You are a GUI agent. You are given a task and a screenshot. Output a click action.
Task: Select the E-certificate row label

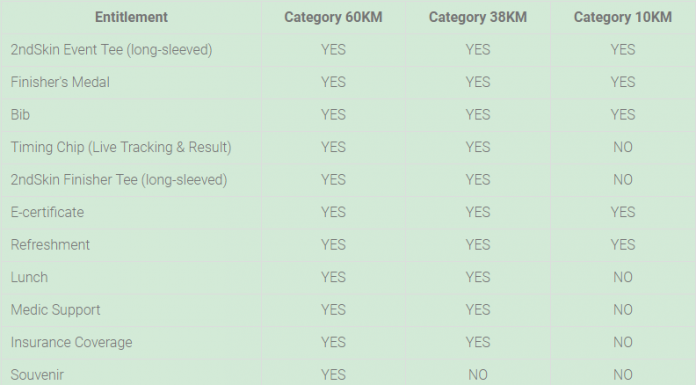coord(47,212)
